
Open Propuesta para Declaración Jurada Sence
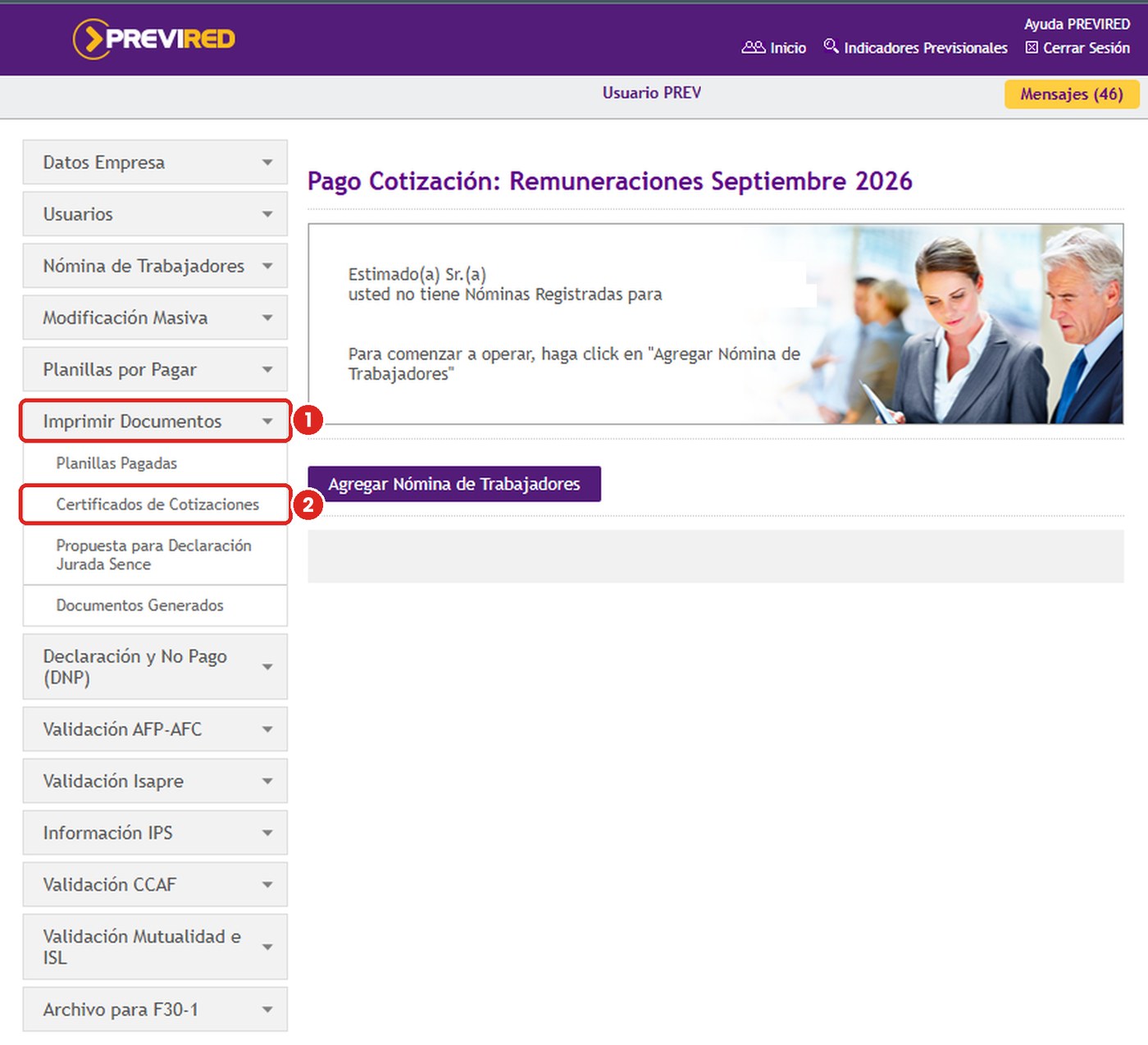click(x=155, y=554)
